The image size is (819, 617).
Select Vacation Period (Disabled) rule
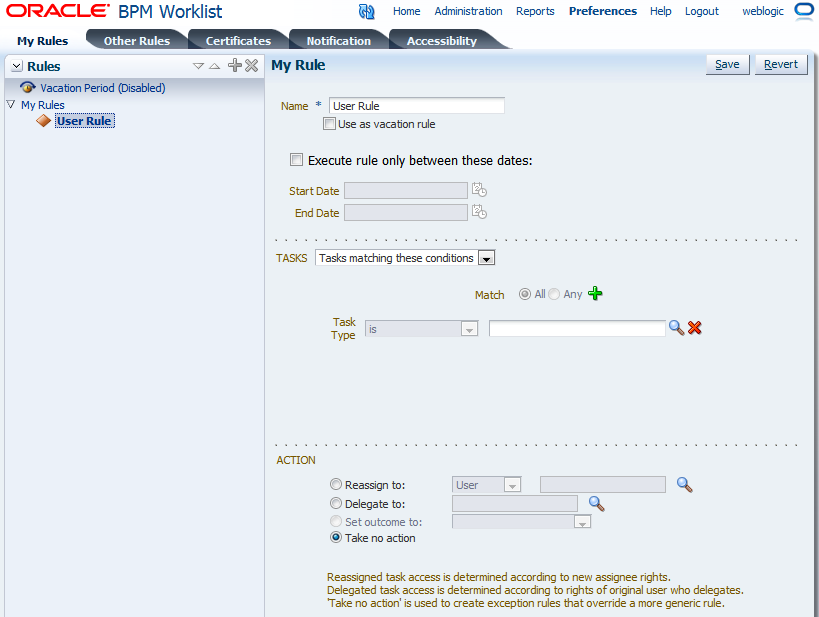[x=103, y=88]
